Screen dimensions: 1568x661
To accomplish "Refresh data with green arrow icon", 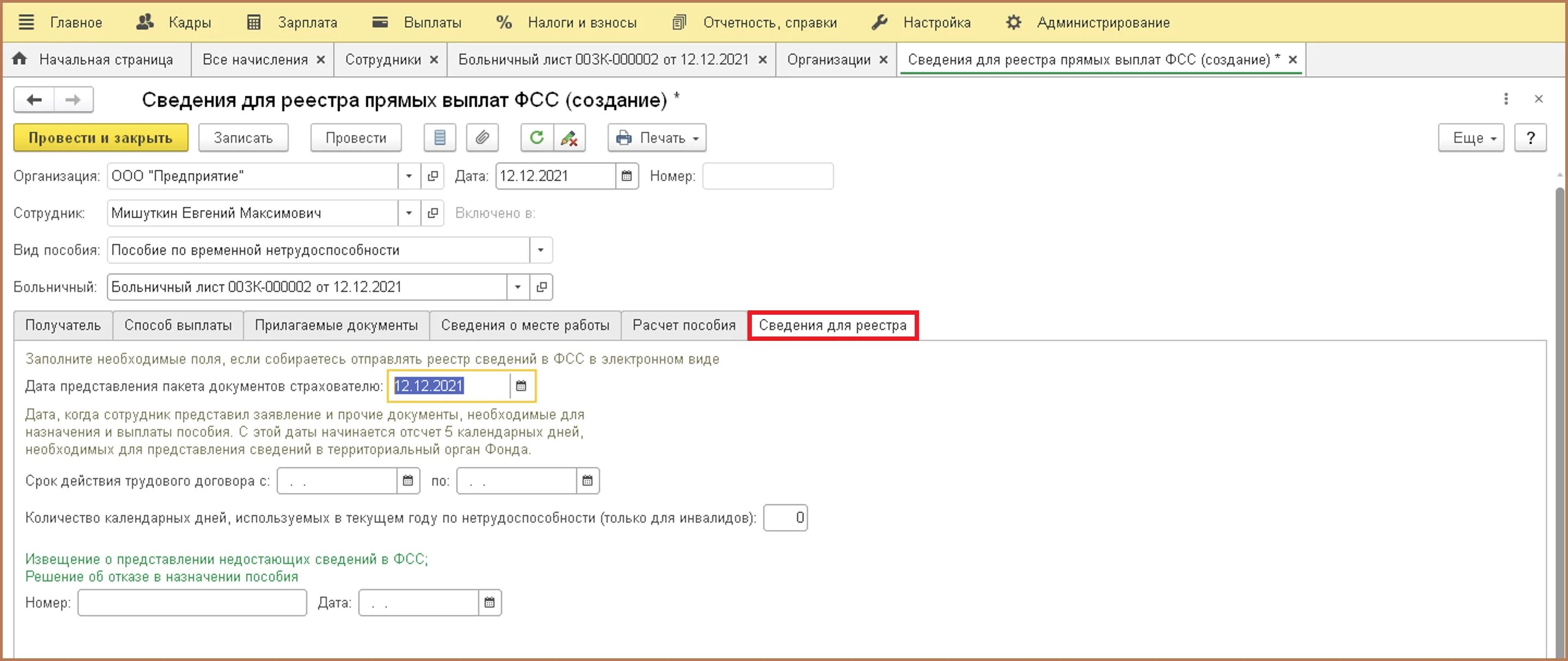I will pos(537,138).
